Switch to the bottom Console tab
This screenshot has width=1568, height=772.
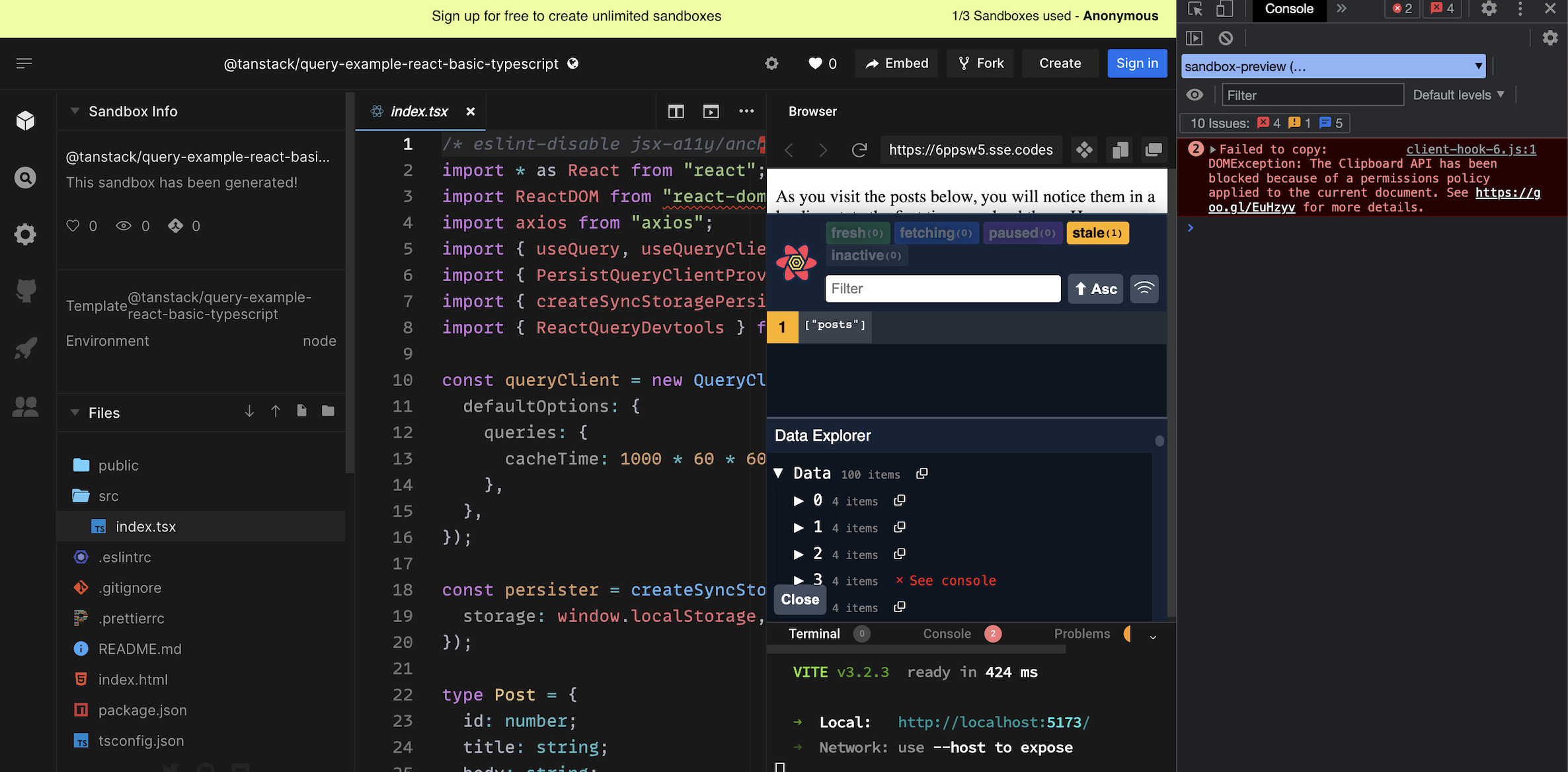(947, 633)
